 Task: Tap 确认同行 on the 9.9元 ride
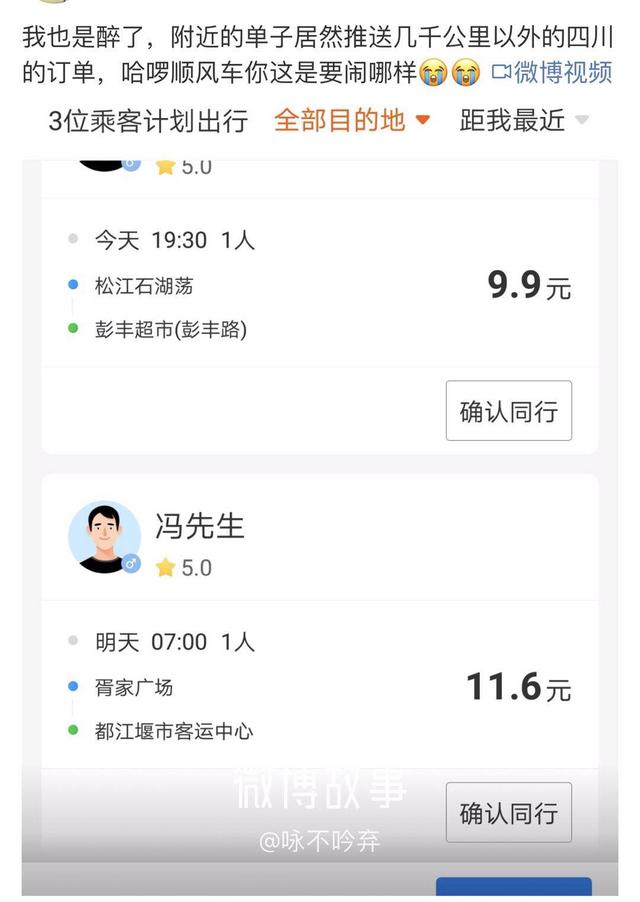pyautogui.click(x=508, y=410)
